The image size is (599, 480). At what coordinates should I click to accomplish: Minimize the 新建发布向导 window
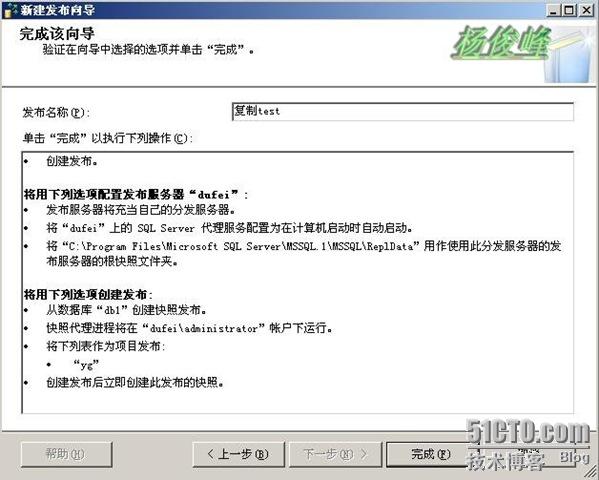tap(554, 10)
